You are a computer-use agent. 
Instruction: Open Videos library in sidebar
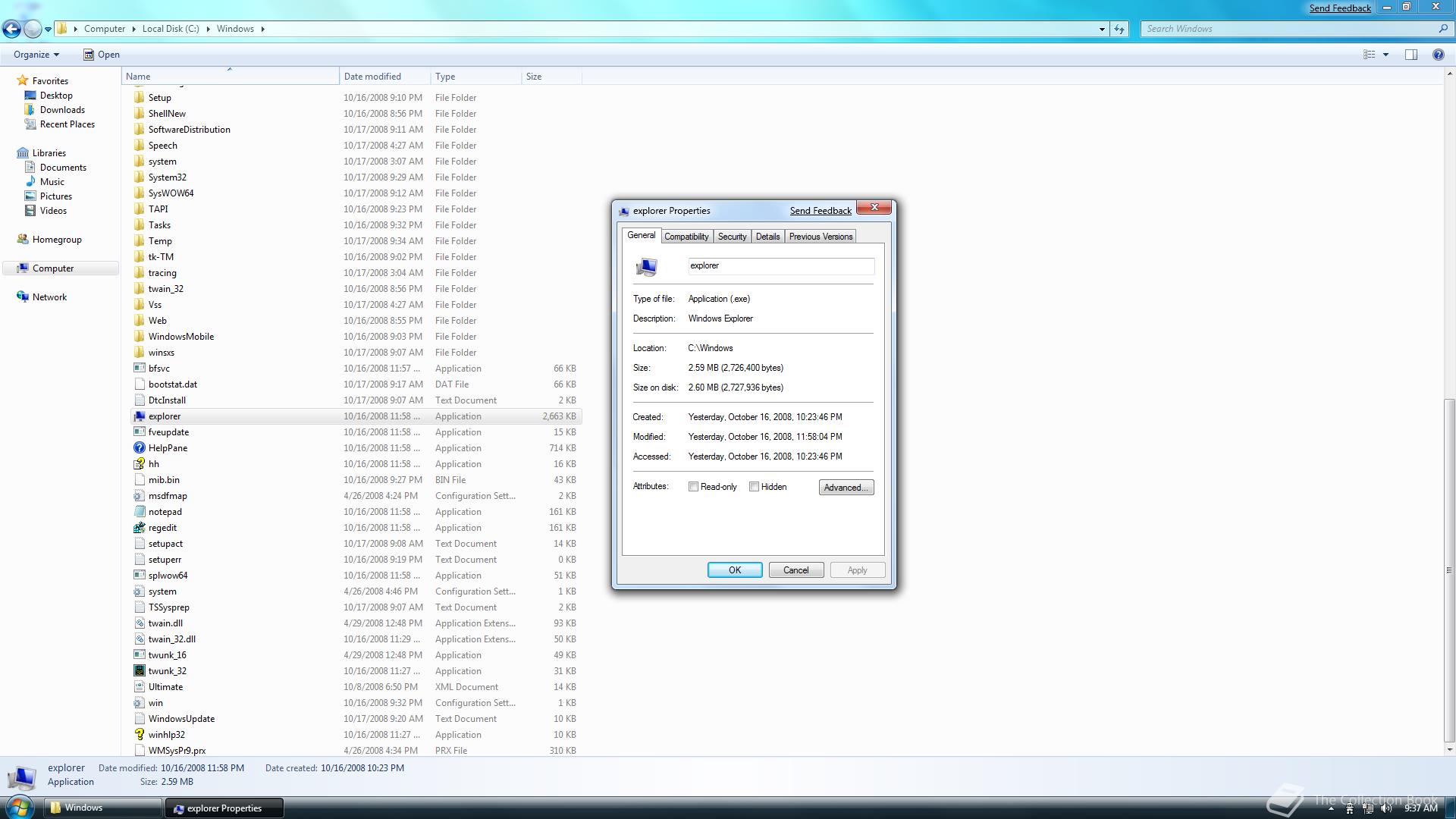point(53,211)
